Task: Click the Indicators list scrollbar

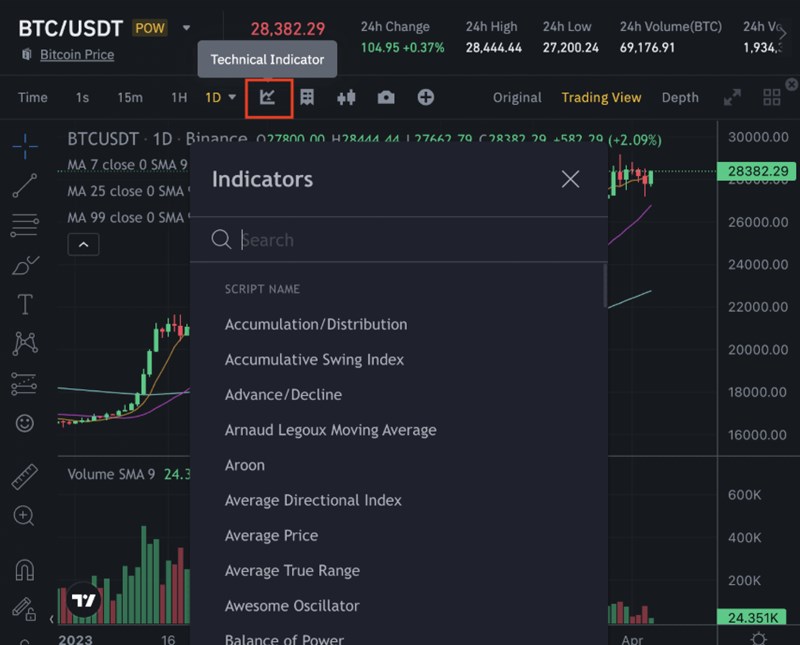Action: click(x=604, y=286)
